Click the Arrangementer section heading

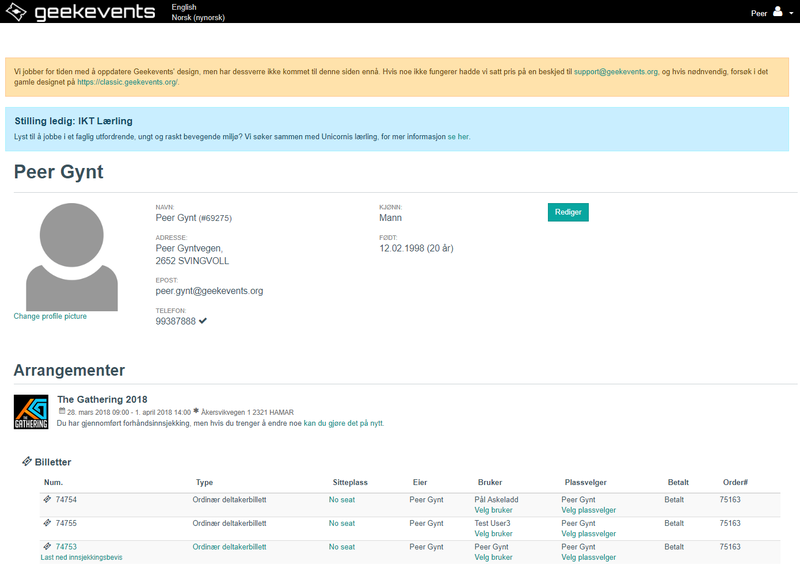click(x=69, y=370)
